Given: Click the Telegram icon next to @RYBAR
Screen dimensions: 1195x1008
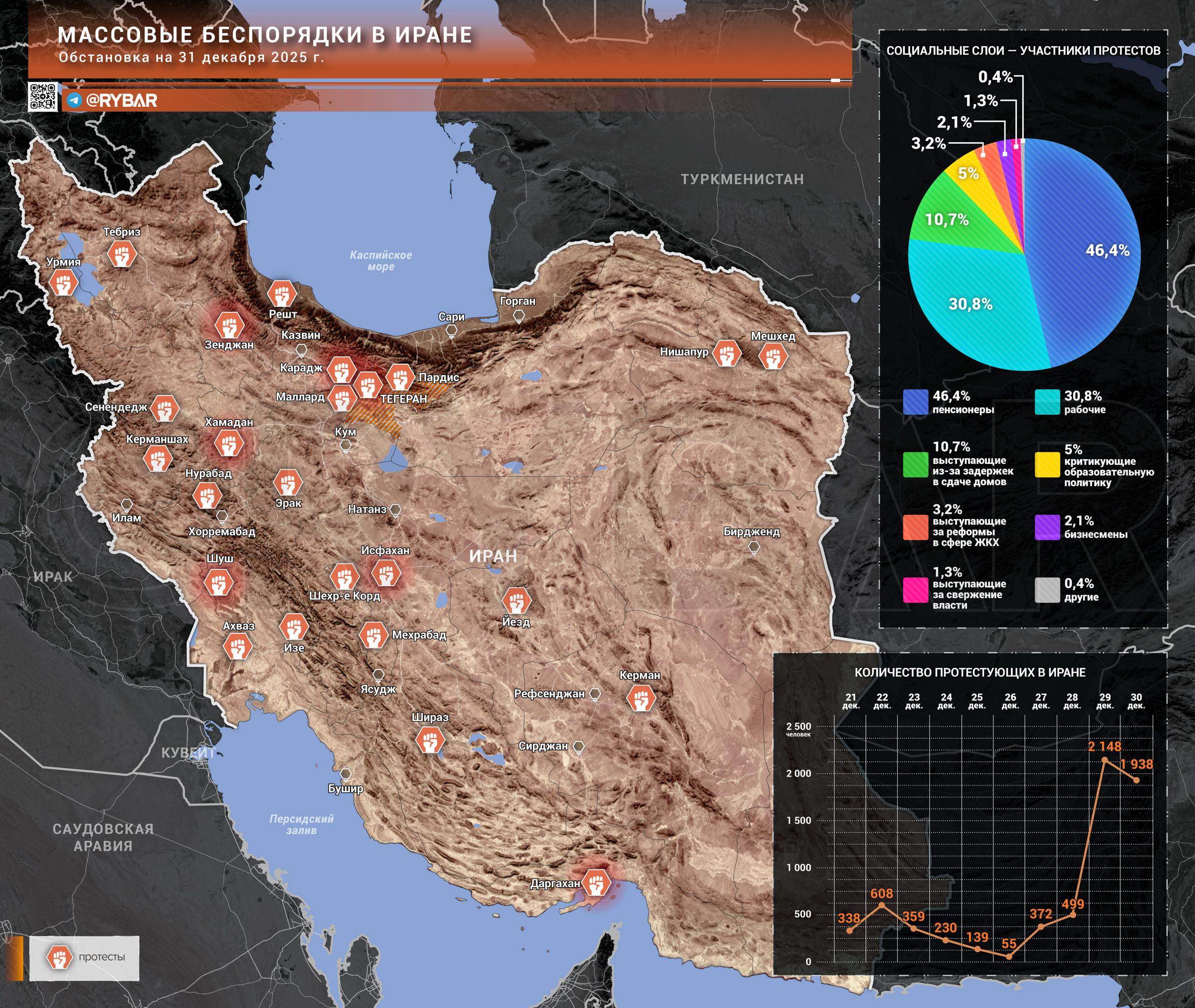Looking at the screenshot, I should pyautogui.click(x=74, y=101).
